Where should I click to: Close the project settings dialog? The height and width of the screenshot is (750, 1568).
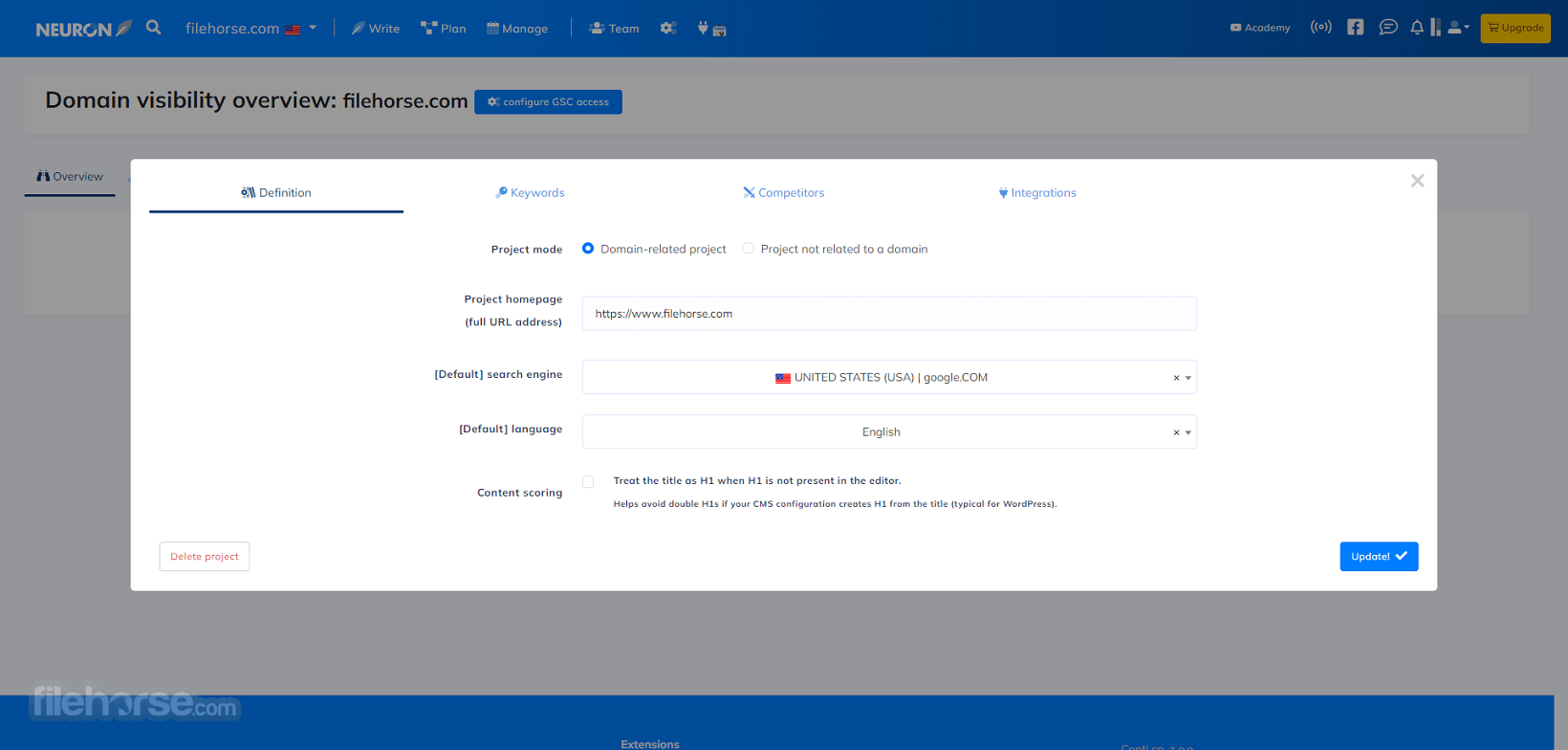click(x=1417, y=181)
